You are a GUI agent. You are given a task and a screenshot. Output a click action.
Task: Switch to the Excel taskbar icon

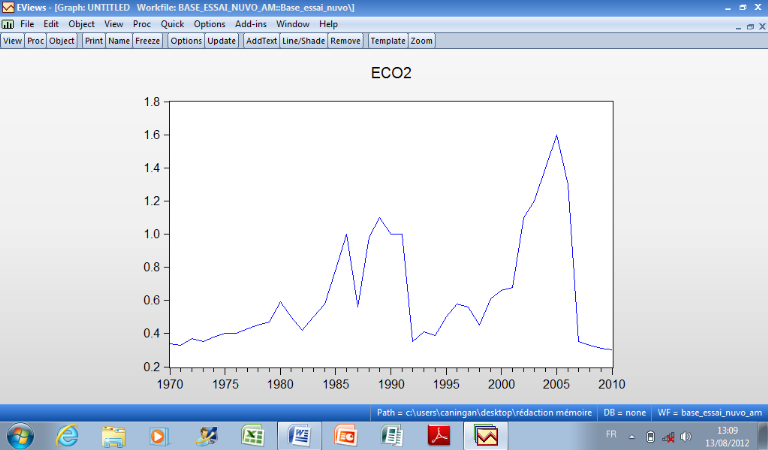253,436
